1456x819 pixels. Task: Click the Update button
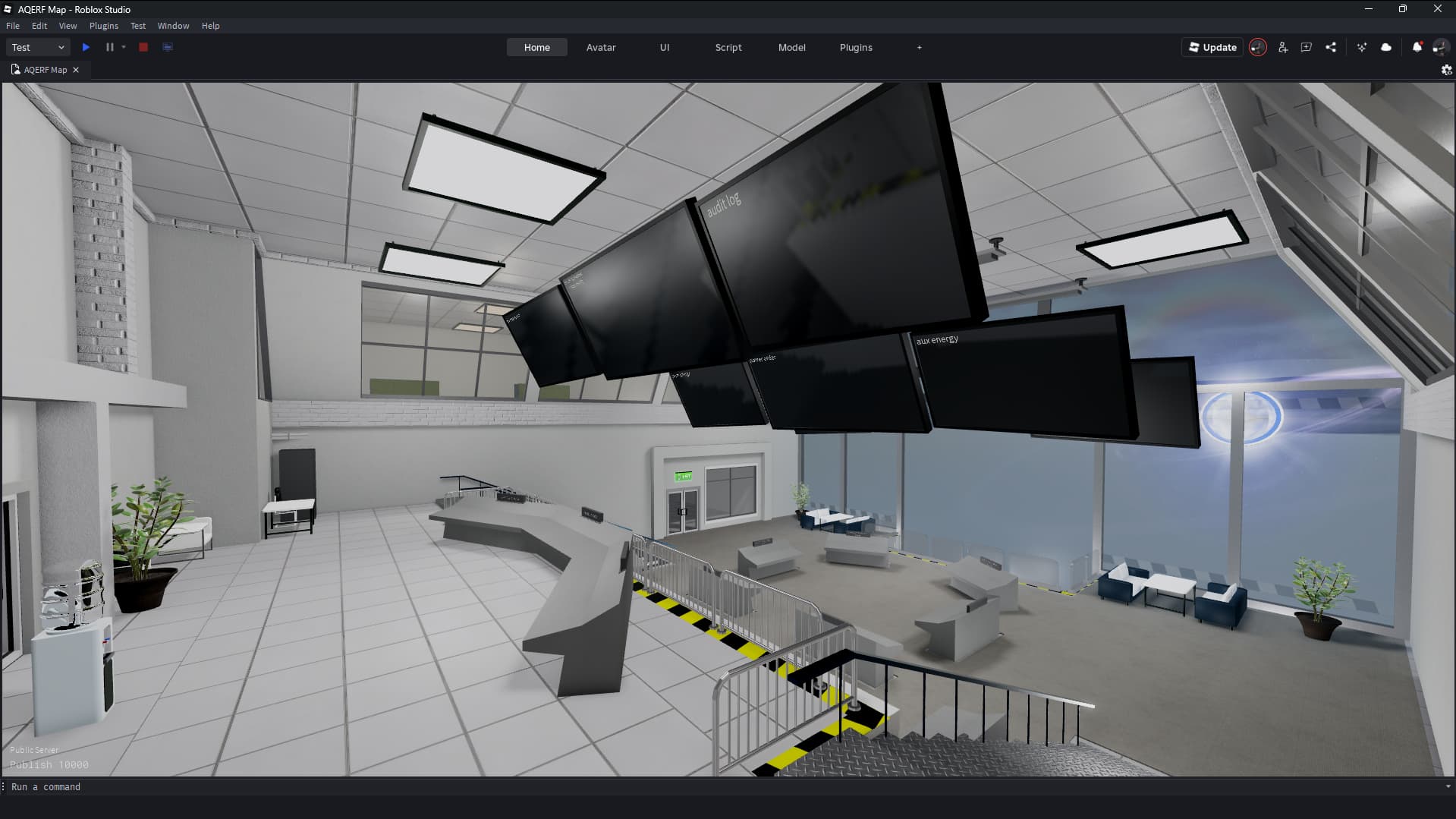tap(1212, 47)
